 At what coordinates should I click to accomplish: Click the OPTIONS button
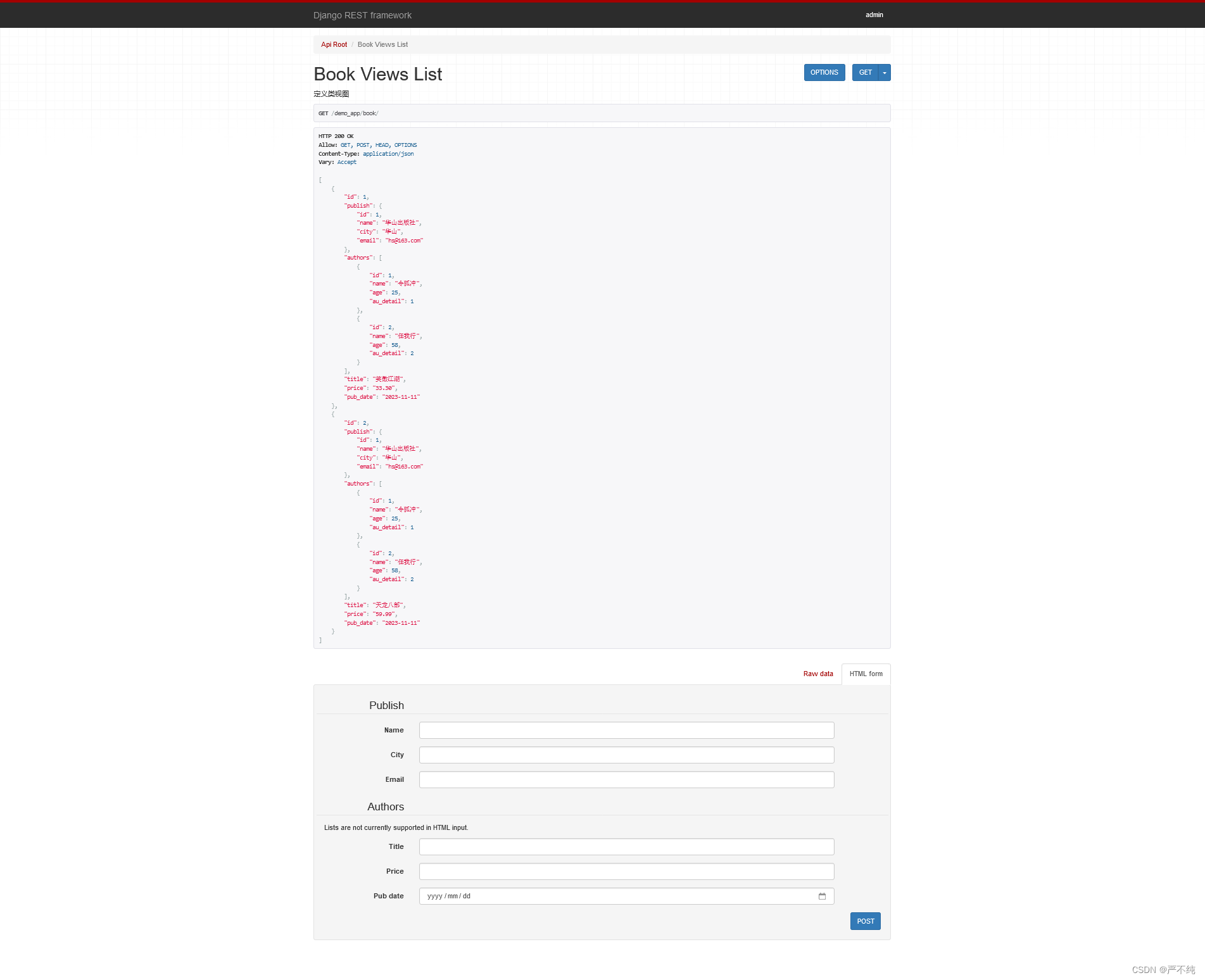click(x=824, y=73)
